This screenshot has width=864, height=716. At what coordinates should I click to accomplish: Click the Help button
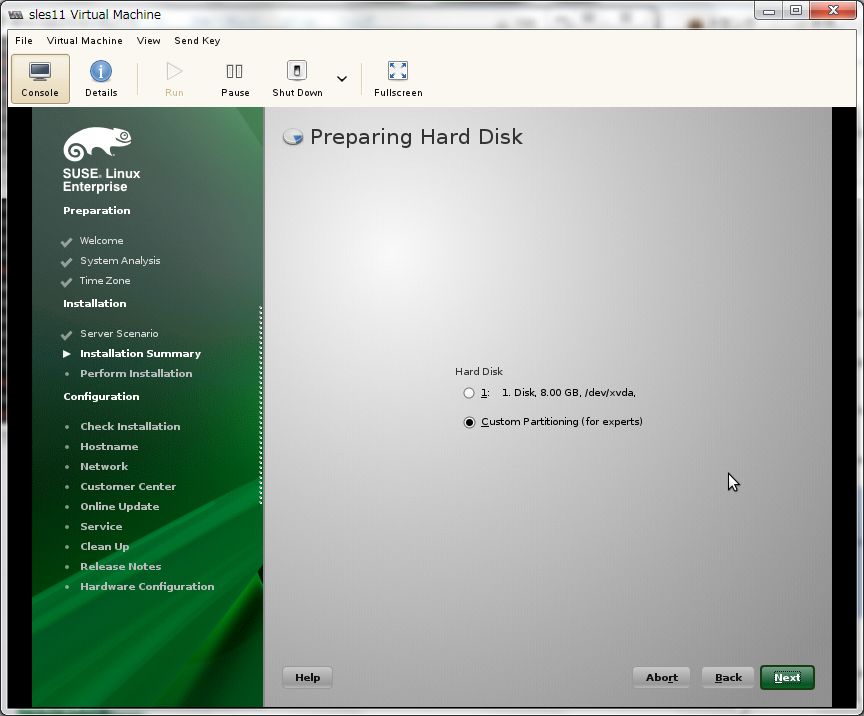tap(307, 677)
